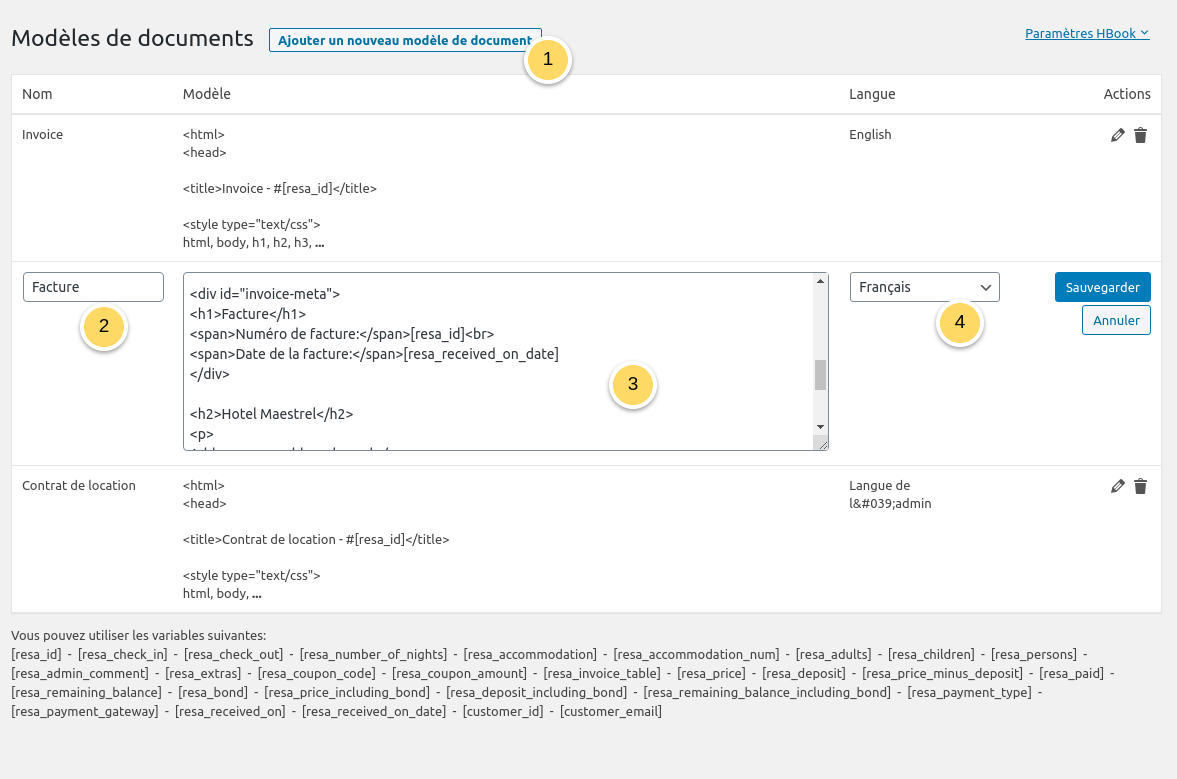Click the yellow marker numbered 4
Screen dimensions: 1177x779
tap(960, 322)
